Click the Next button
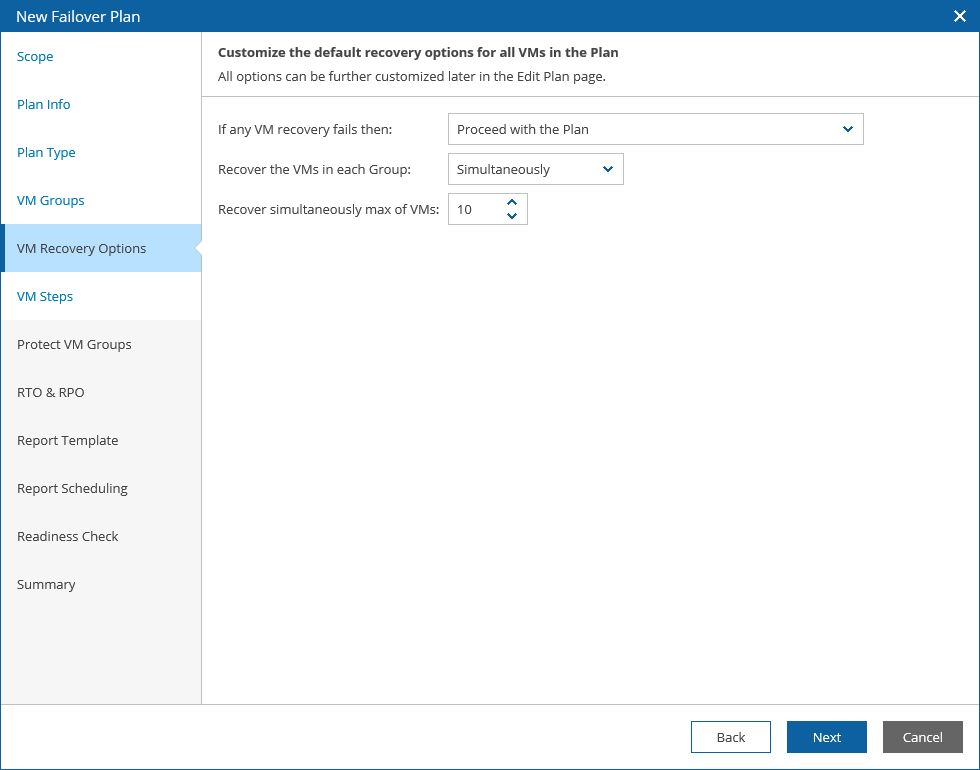The image size is (980, 770). click(x=826, y=738)
